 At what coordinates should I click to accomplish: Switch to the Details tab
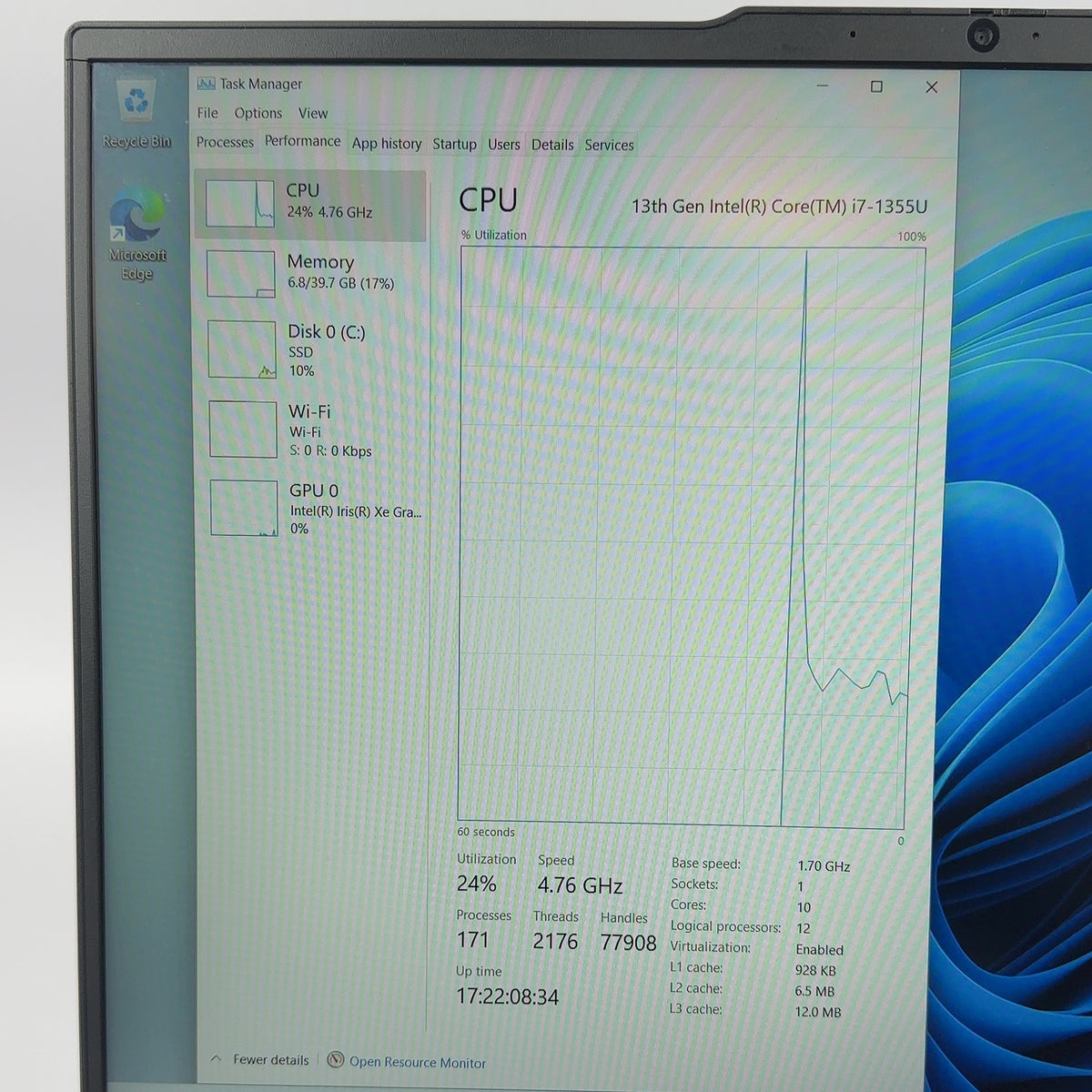(552, 144)
